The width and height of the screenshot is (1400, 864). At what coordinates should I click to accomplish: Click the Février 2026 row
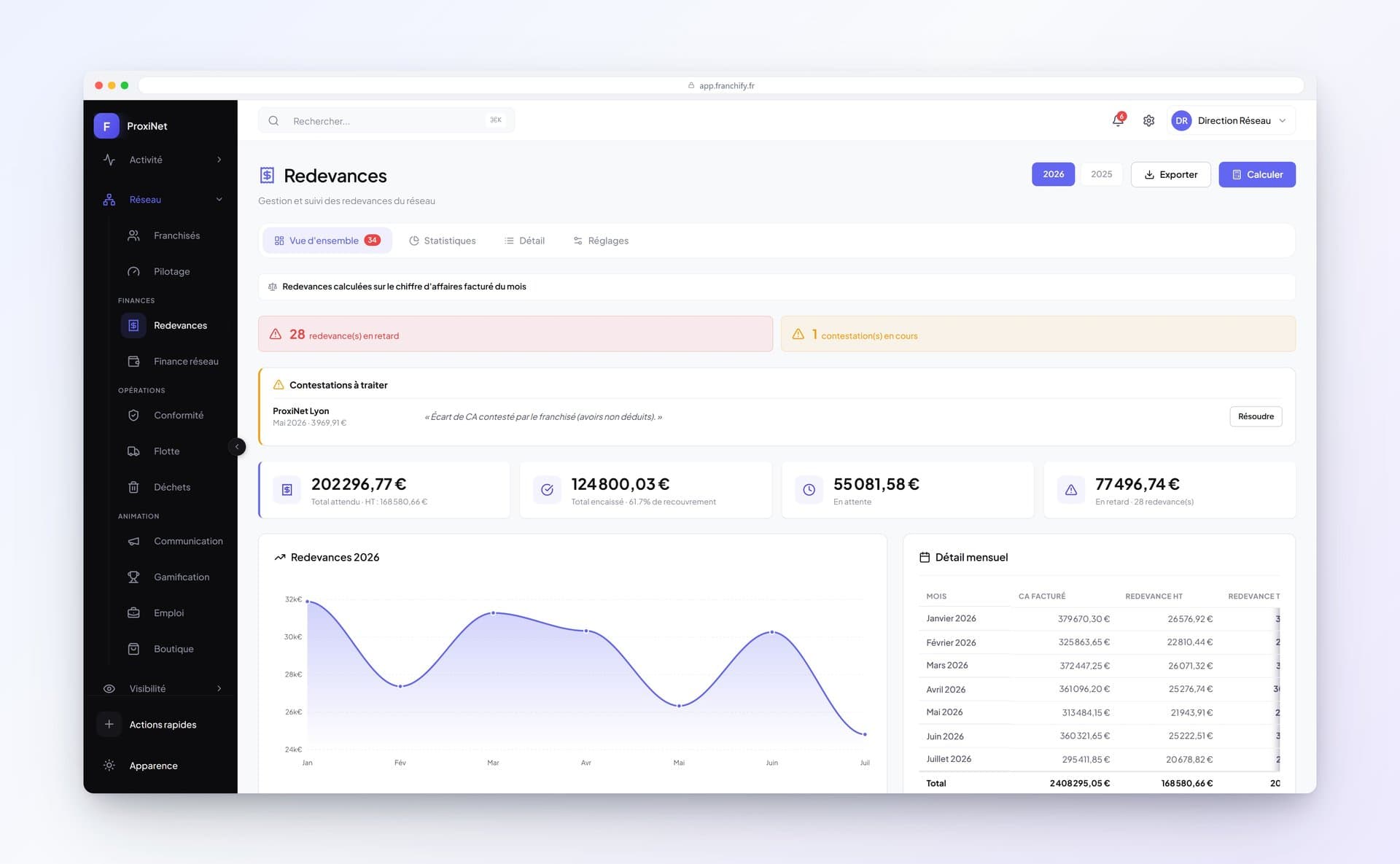coord(1099,642)
